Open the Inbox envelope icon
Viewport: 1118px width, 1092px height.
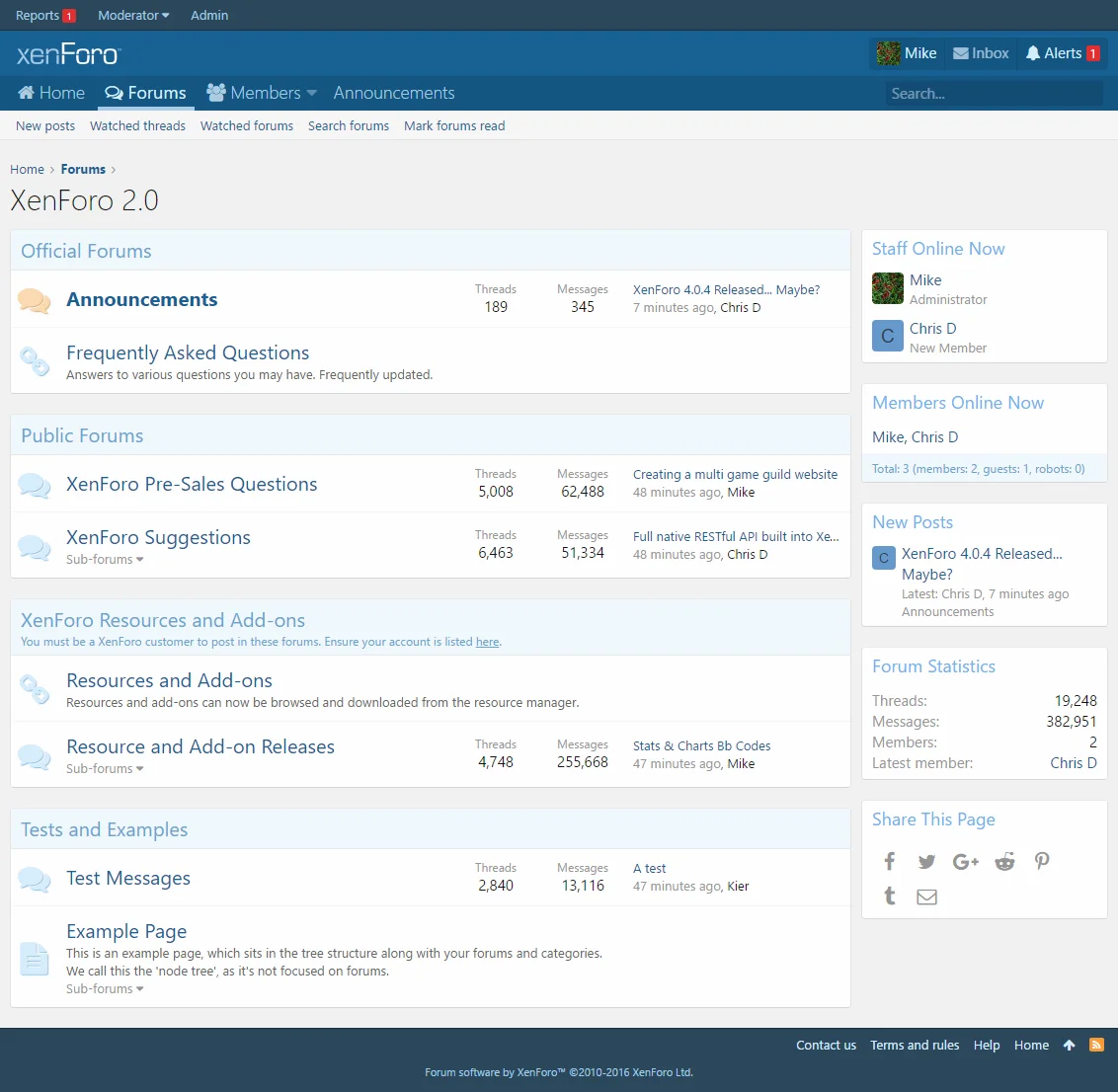pos(960,53)
